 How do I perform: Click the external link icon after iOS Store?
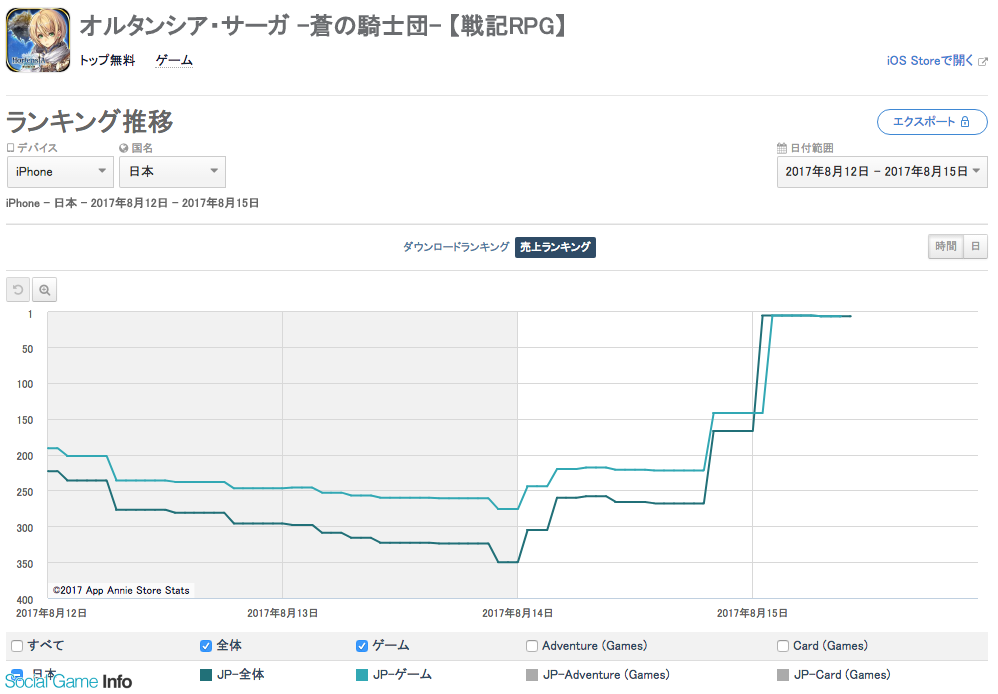click(x=983, y=62)
